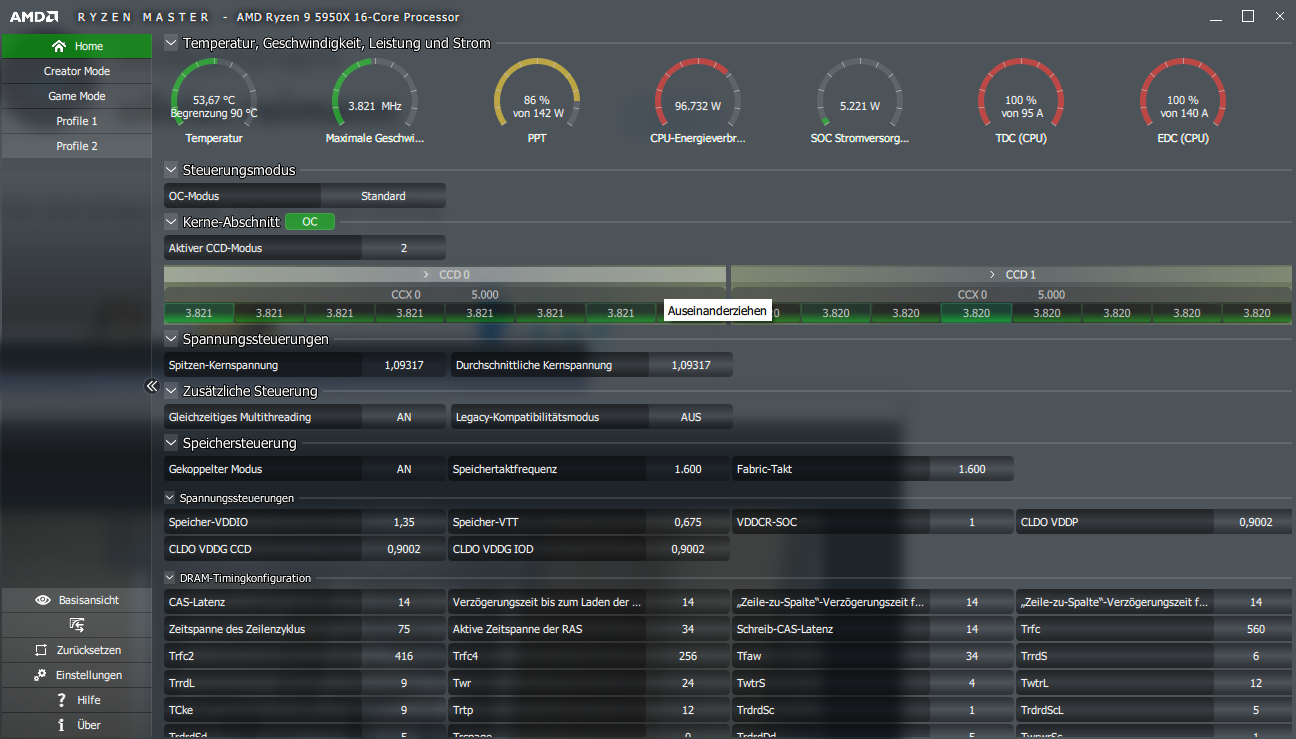Click the Speicher-VTT value 0,675
Screen dimensions: 1296x739
(688, 522)
